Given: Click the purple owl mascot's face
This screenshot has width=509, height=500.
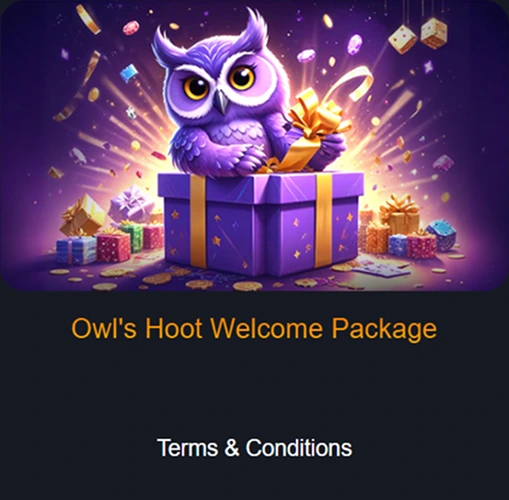Looking at the screenshot, I should click(x=218, y=82).
